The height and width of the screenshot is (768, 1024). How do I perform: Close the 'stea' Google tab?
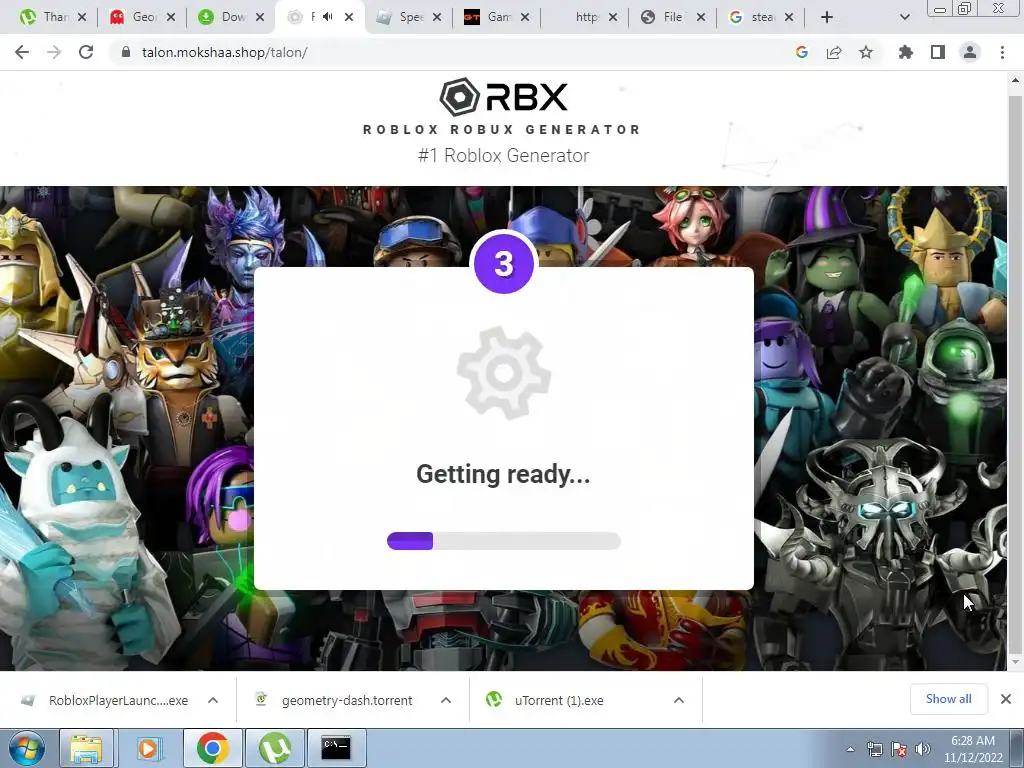(x=789, y=17)
